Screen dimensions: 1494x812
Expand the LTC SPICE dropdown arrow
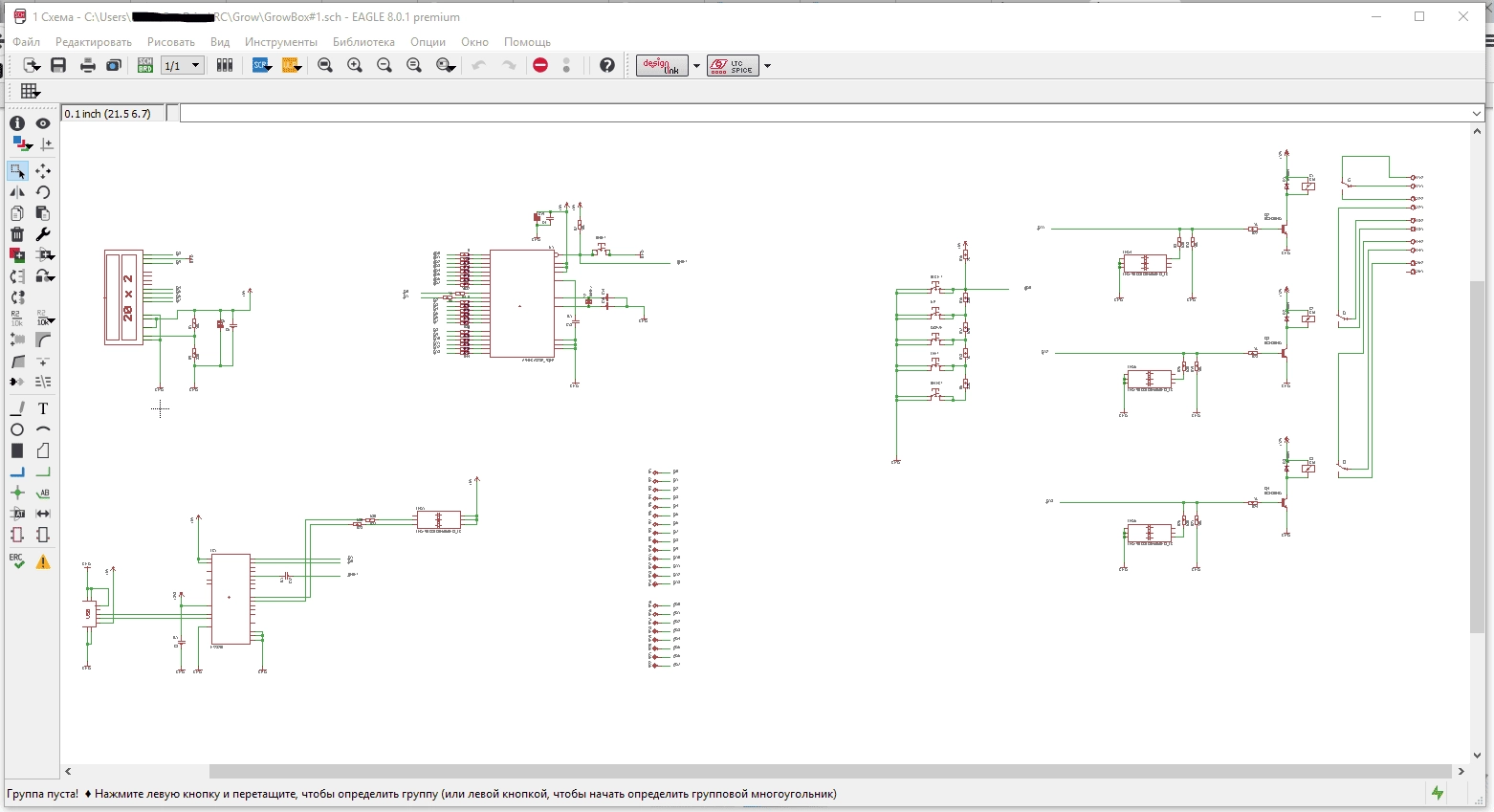[x=767, y=66]
